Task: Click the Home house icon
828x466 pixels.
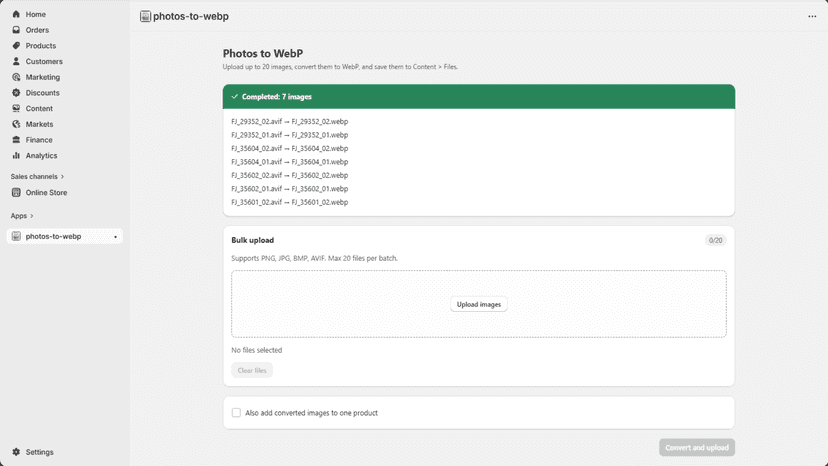Action: (16, 14)
